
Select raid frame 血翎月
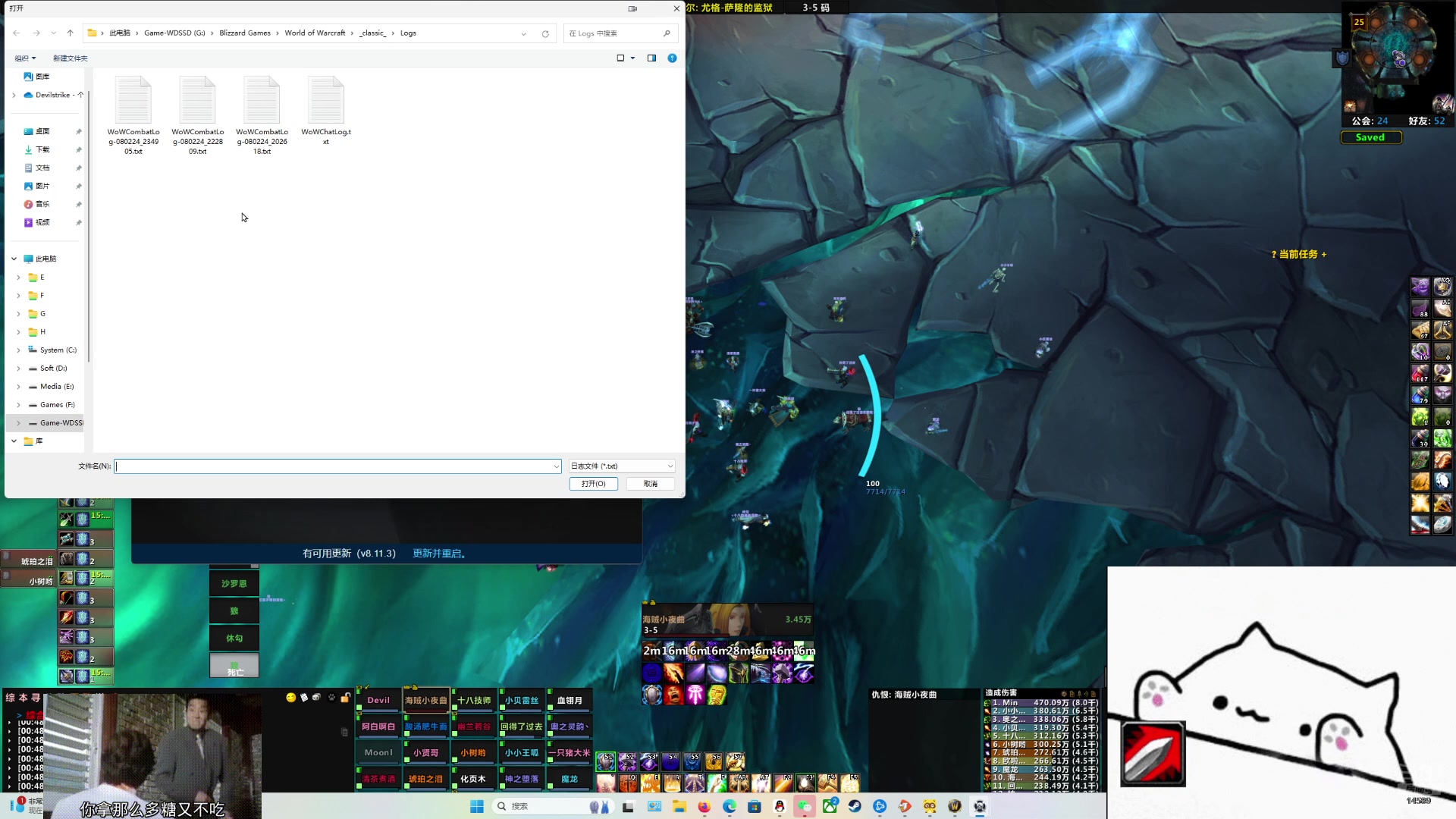[570, 700]
